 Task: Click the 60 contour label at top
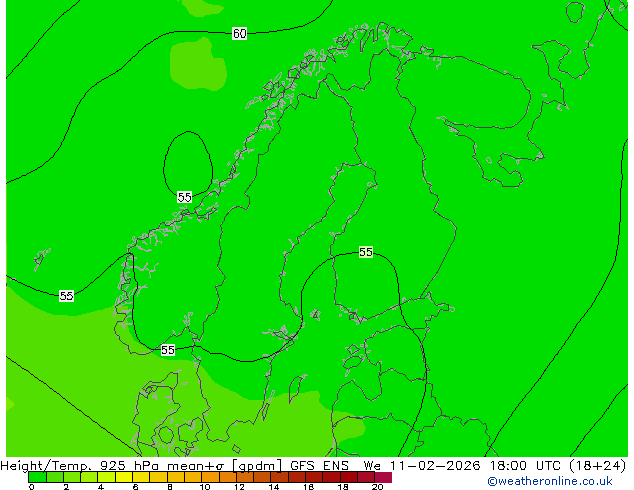[240, 34]
